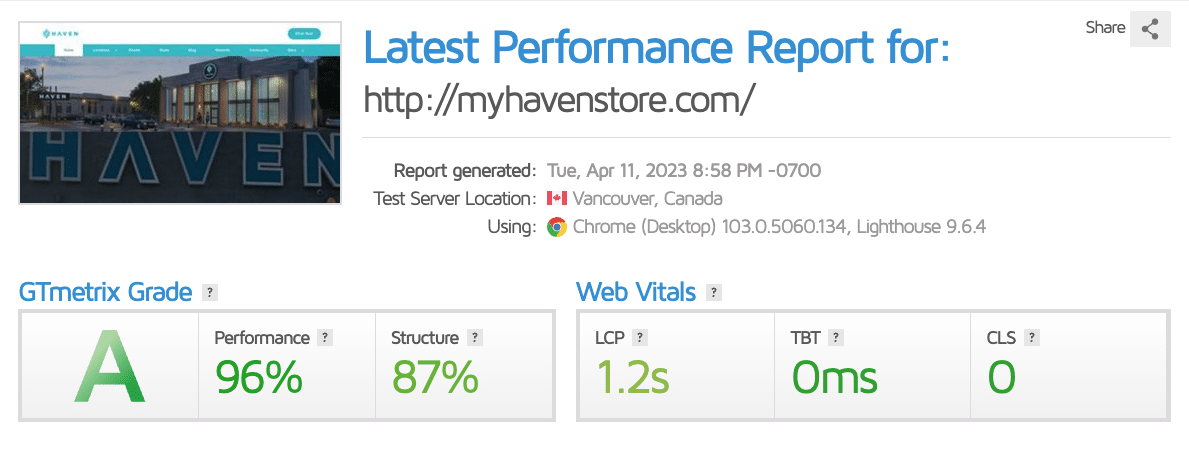Click the 87% Structure score

pos(435,377)
